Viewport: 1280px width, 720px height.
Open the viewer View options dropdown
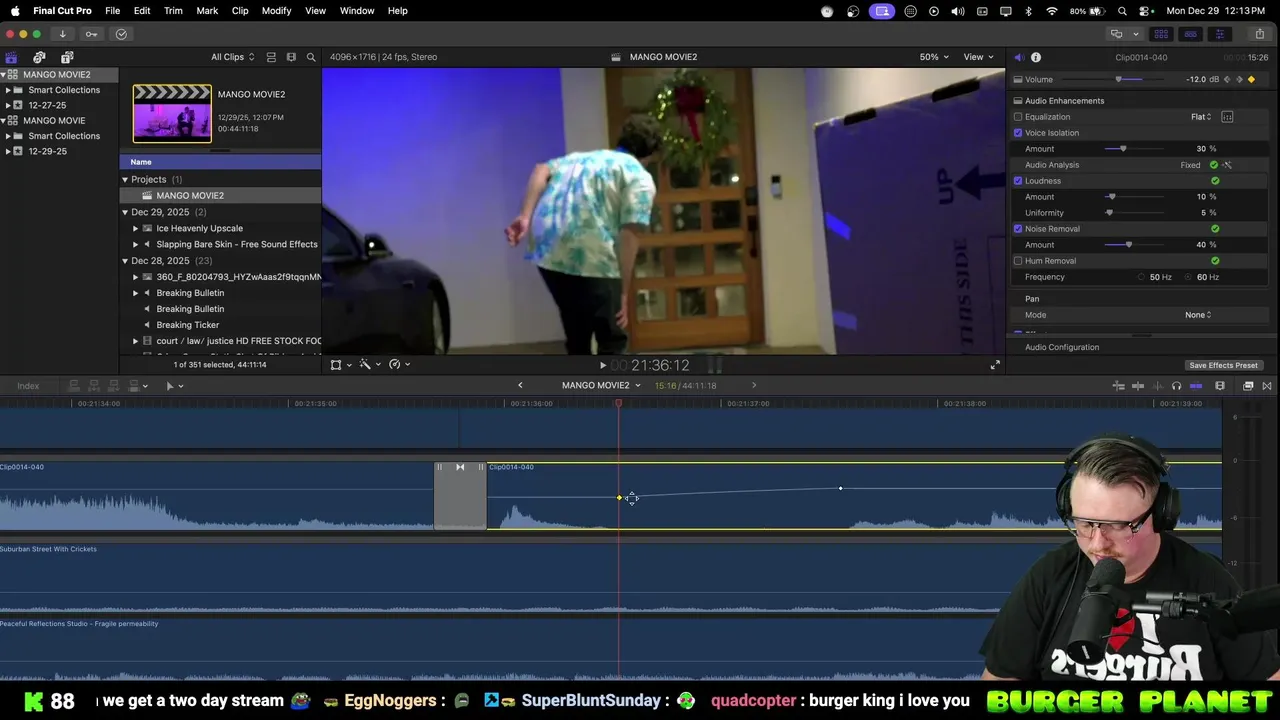(x=978, y=57)
